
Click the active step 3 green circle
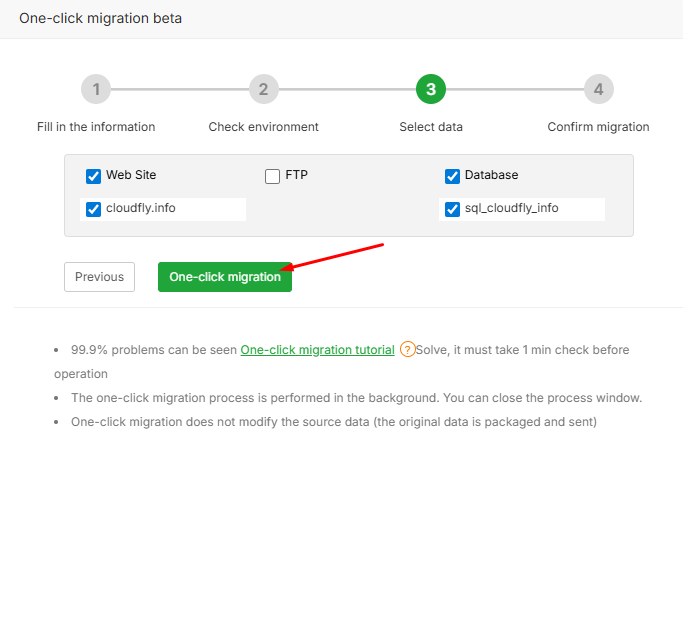pyautogui.click(x=431, y=89)
